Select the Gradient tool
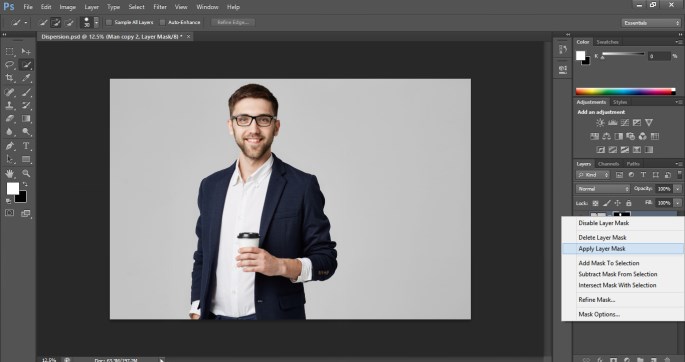 coord(26,118)
